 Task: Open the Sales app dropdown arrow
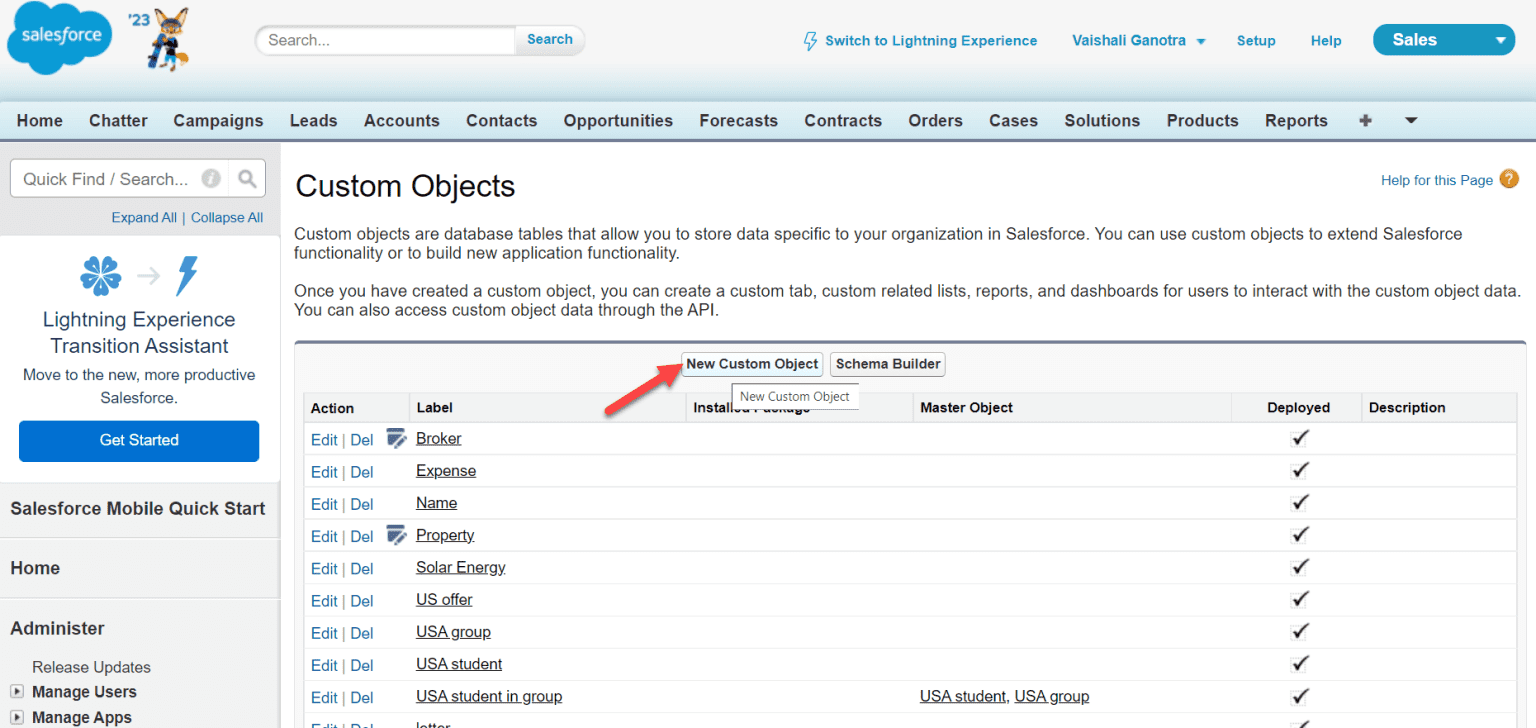click(x=1503, y=40)
